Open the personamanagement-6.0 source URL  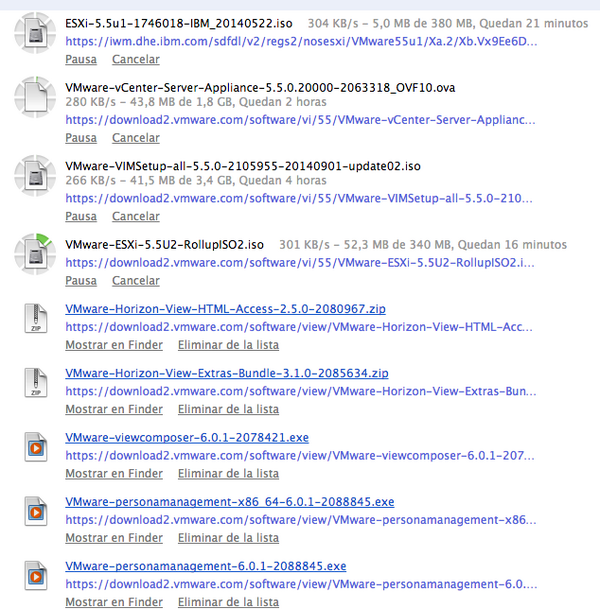[301, 585]
